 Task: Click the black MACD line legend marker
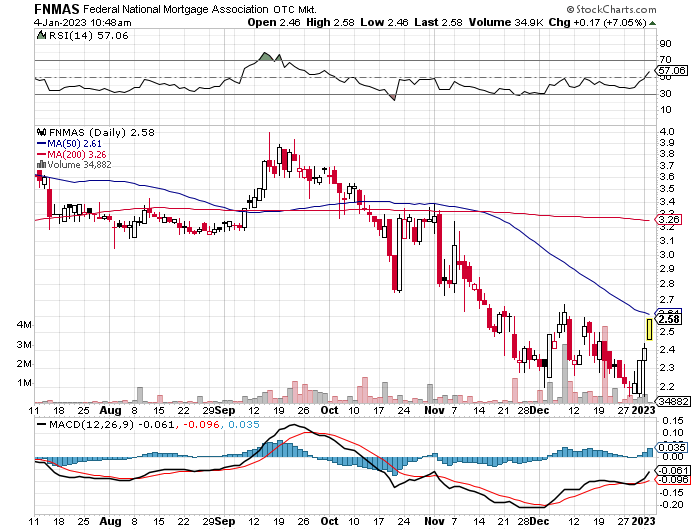pos(42,425)
